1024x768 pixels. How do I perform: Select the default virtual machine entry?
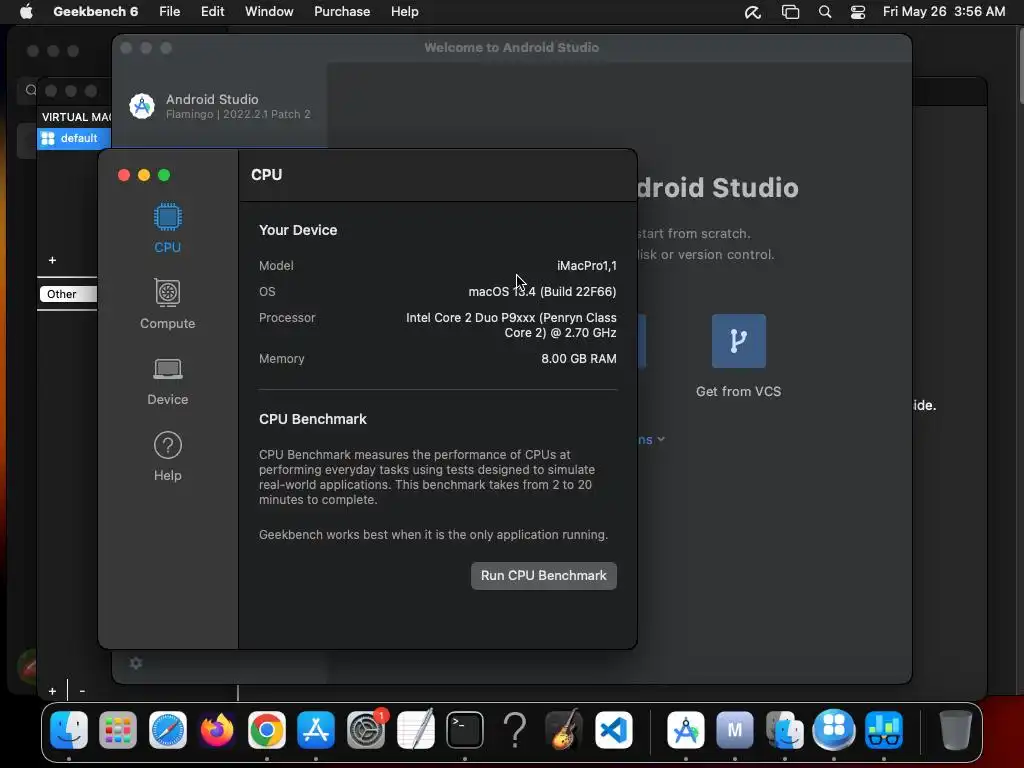[74, 138]
